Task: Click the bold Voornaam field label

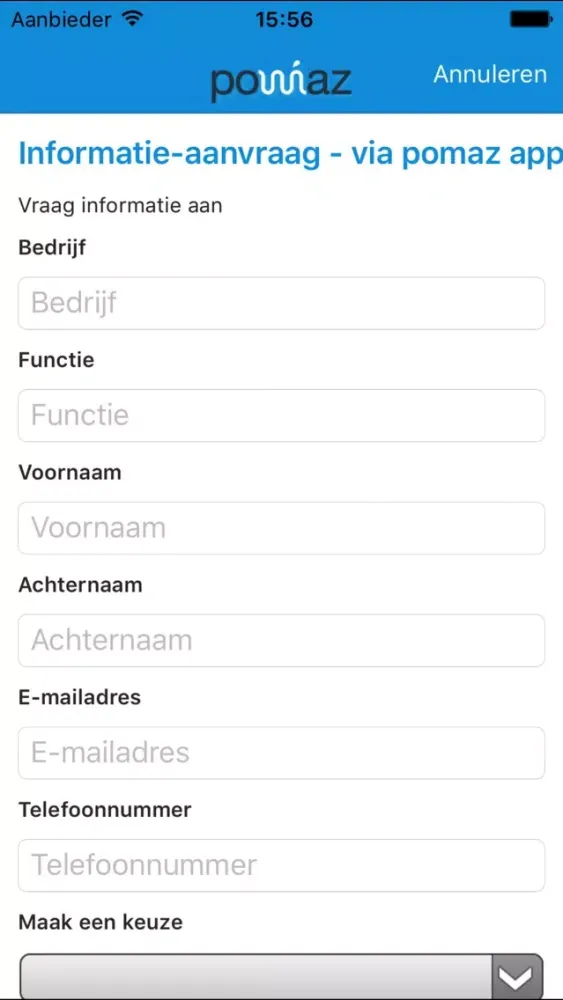Action: coord(69,473)
